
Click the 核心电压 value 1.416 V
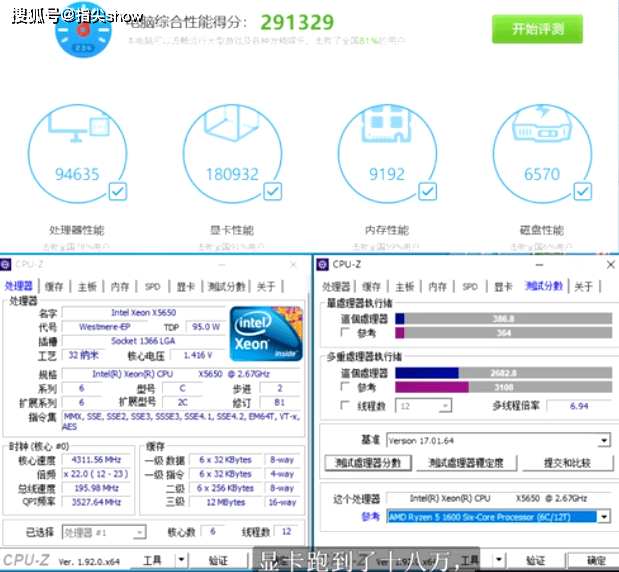198,355
